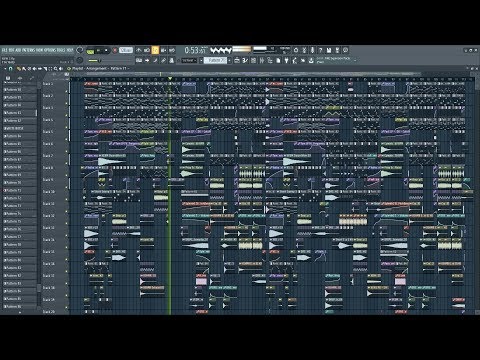Open the playlist magnet snap menu

(10, 68)
